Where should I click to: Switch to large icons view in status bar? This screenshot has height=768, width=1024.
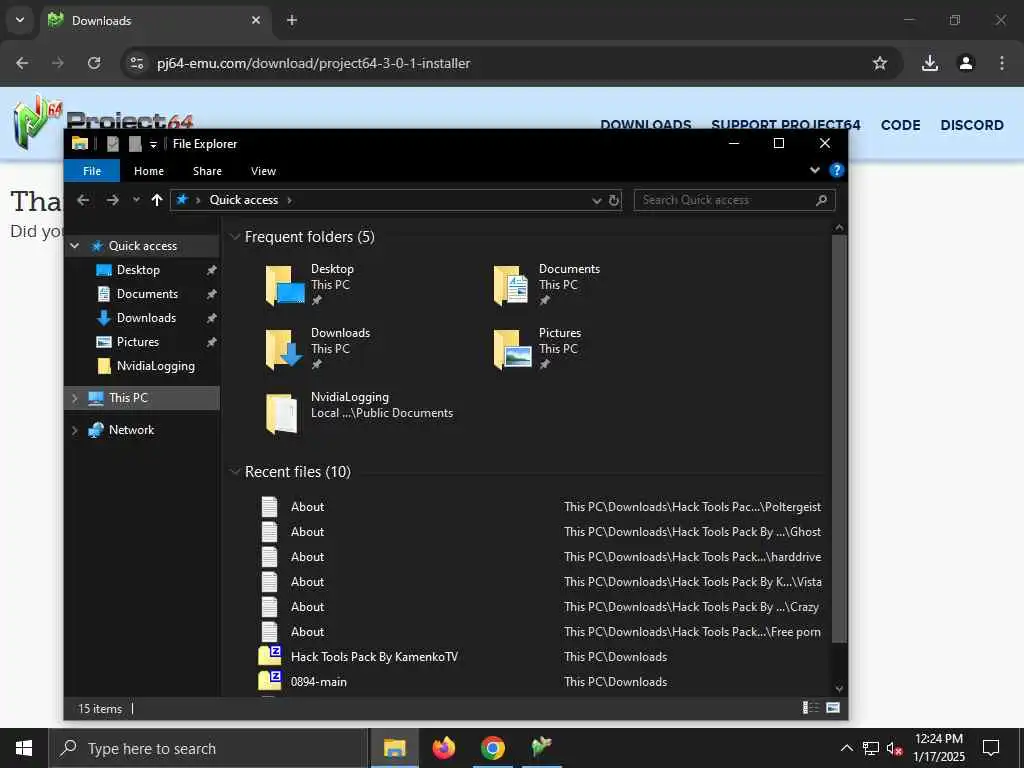833,708
